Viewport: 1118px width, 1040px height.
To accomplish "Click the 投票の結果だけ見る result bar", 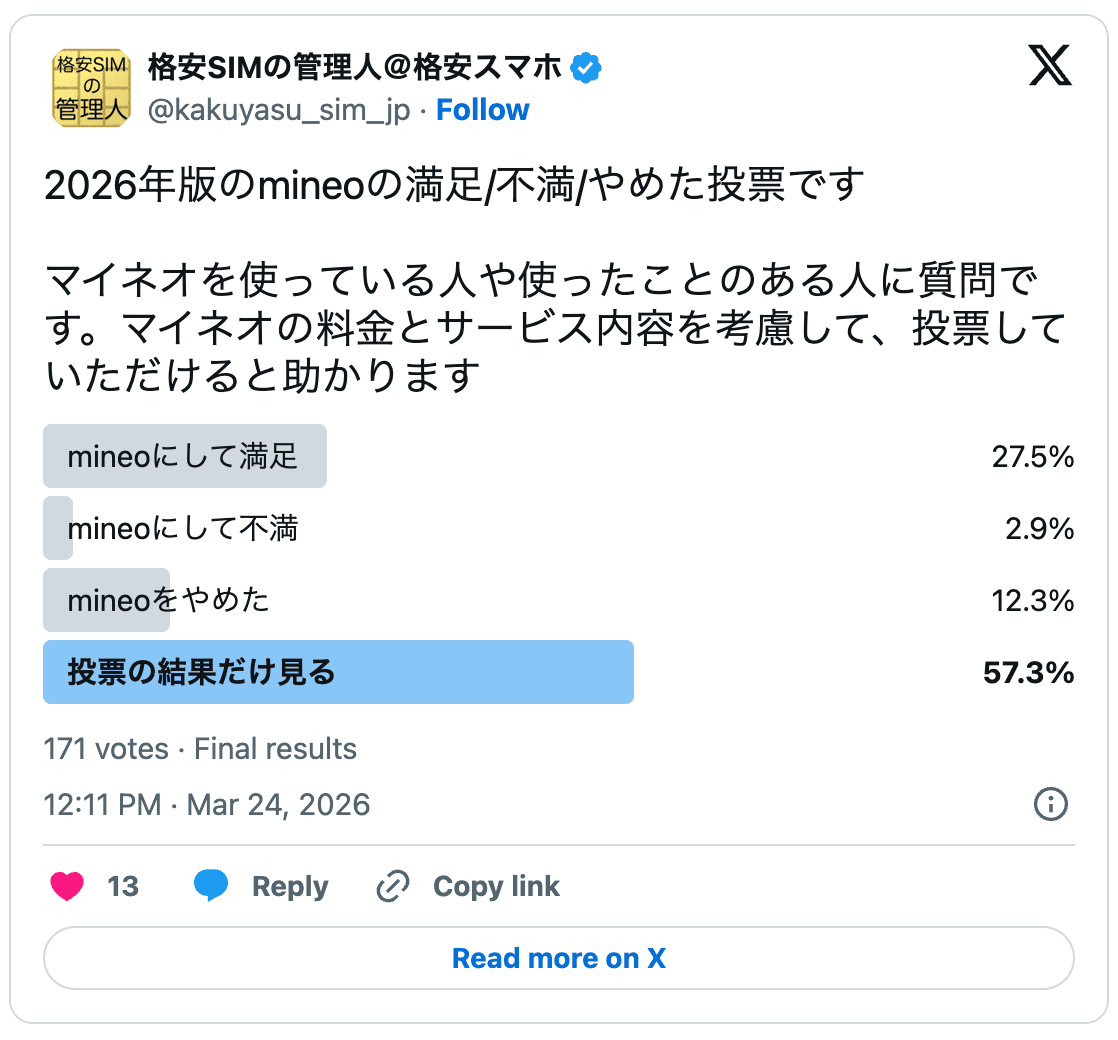I will 338,673.
